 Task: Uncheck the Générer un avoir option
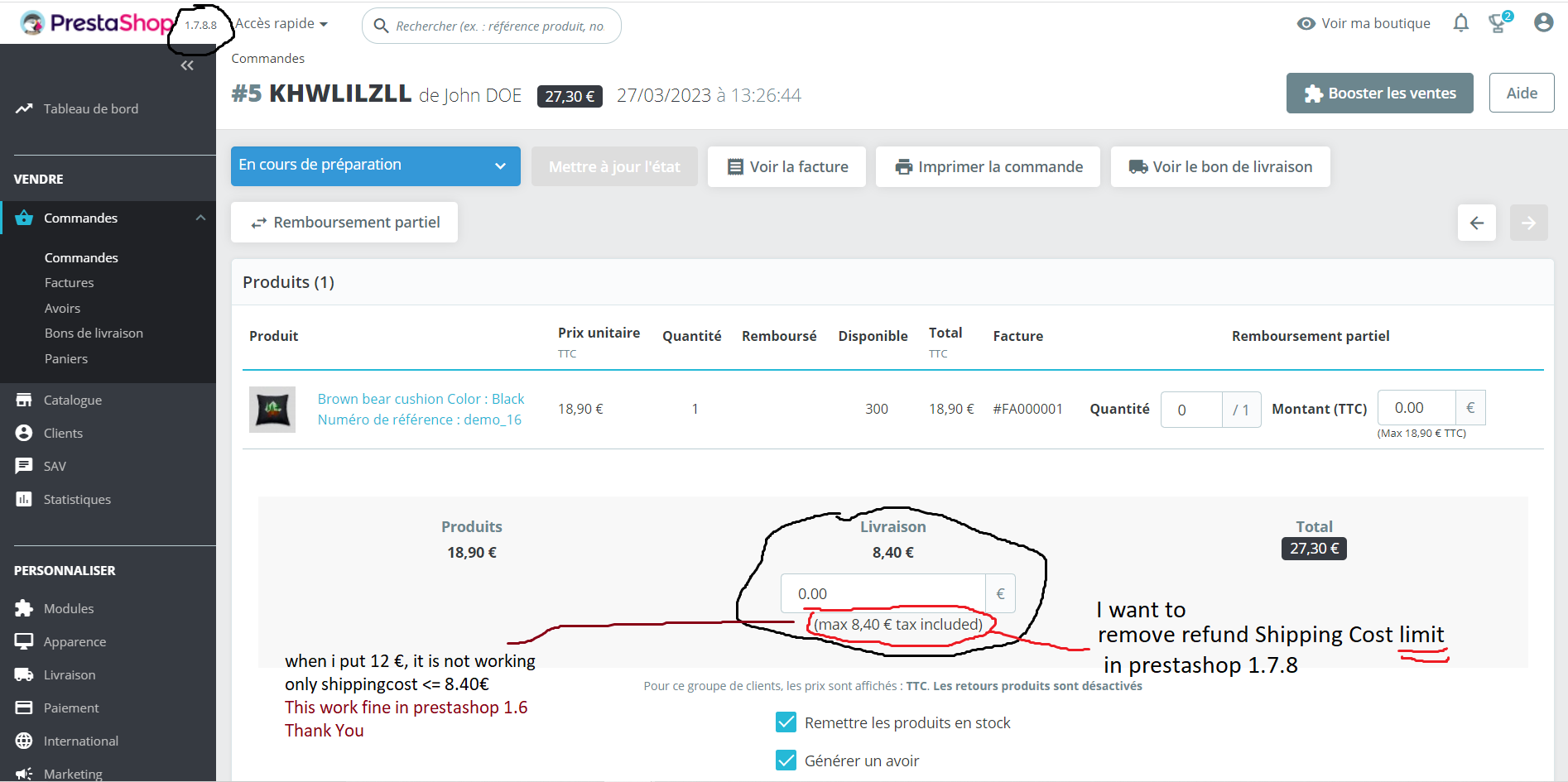tap(786, 760)
